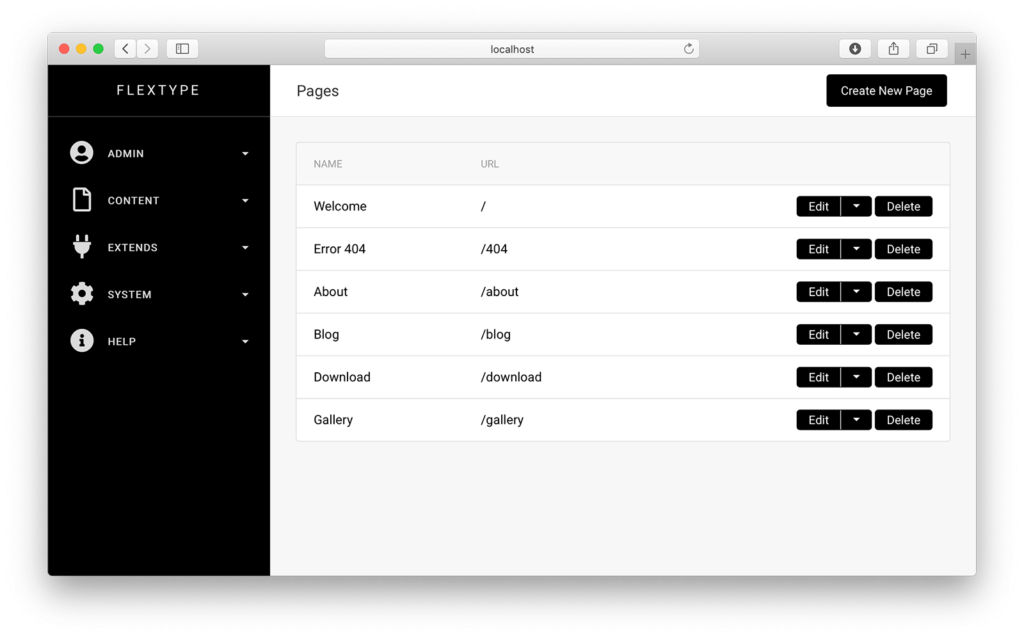Screen dimensions: 1024x639
Task: Open Edit dropdown for Download page
Action: (x=856, y=377)
